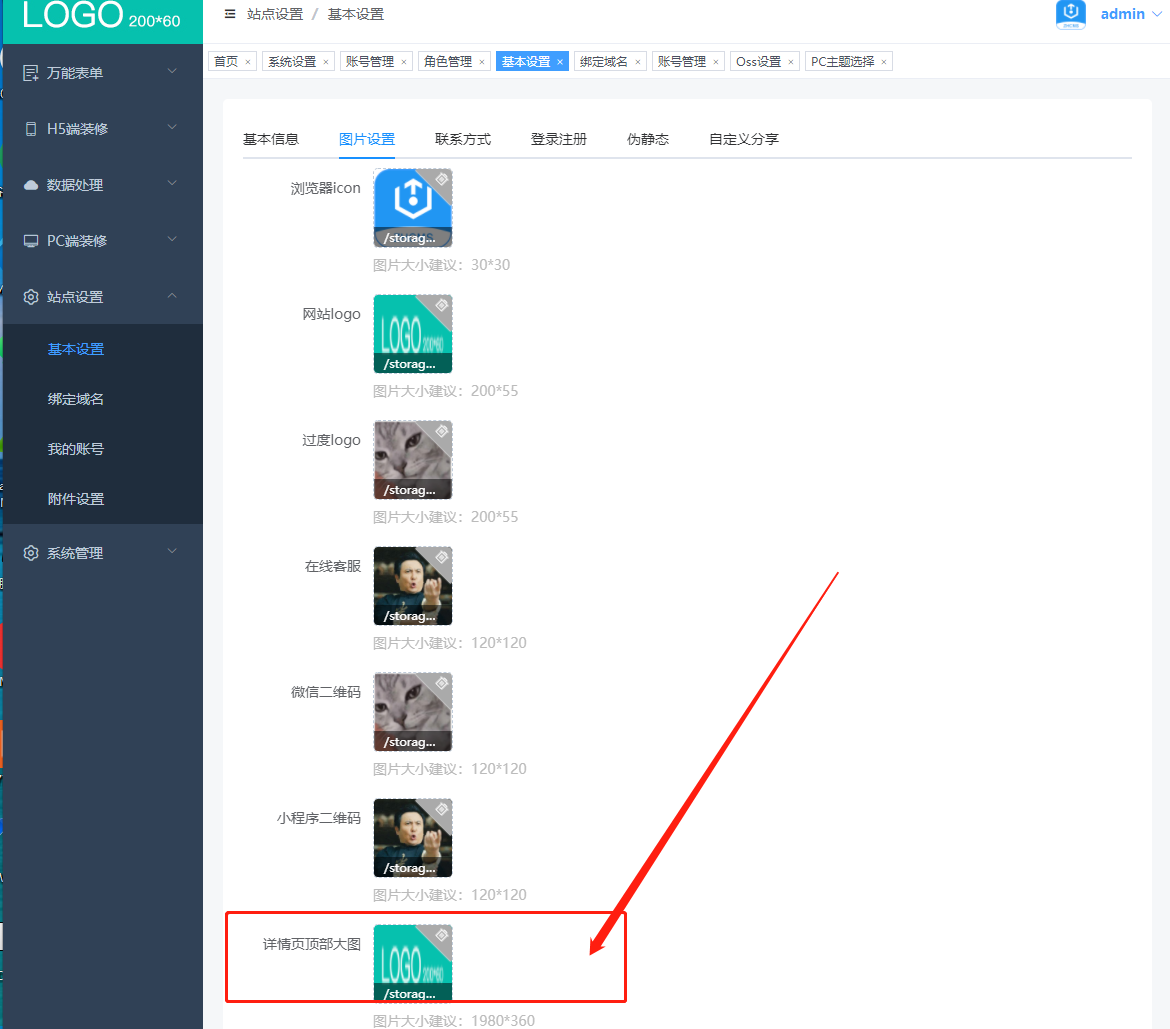Click the 详情页顶部大图 image thumbnail
The image size is (1170, 1029).
tap(412, 962)
